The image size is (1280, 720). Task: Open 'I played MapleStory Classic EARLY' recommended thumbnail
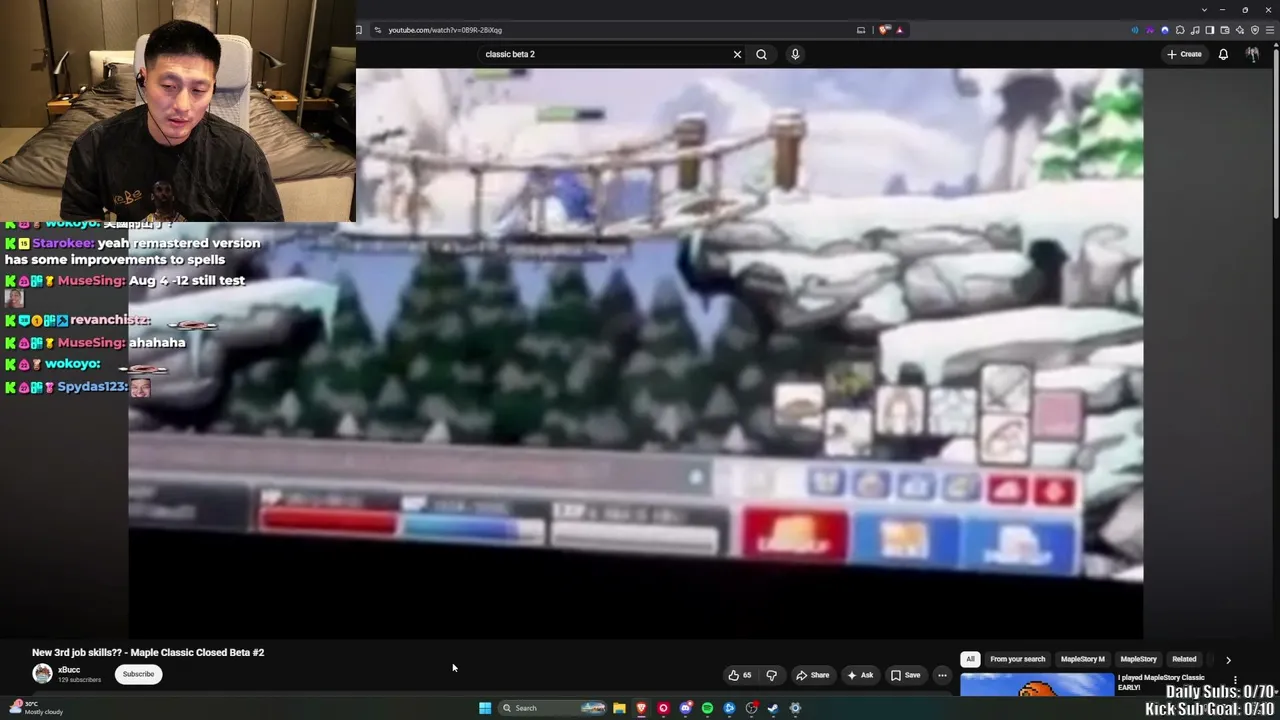1037,685
